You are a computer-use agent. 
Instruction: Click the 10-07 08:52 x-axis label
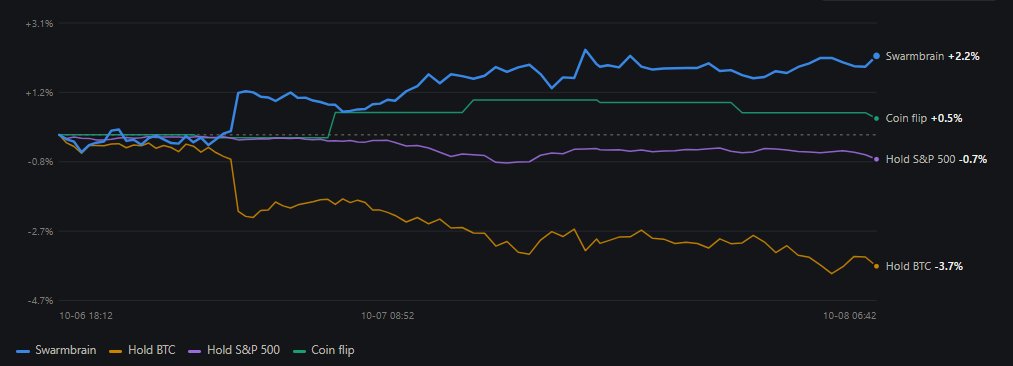[x=388, y=316]
